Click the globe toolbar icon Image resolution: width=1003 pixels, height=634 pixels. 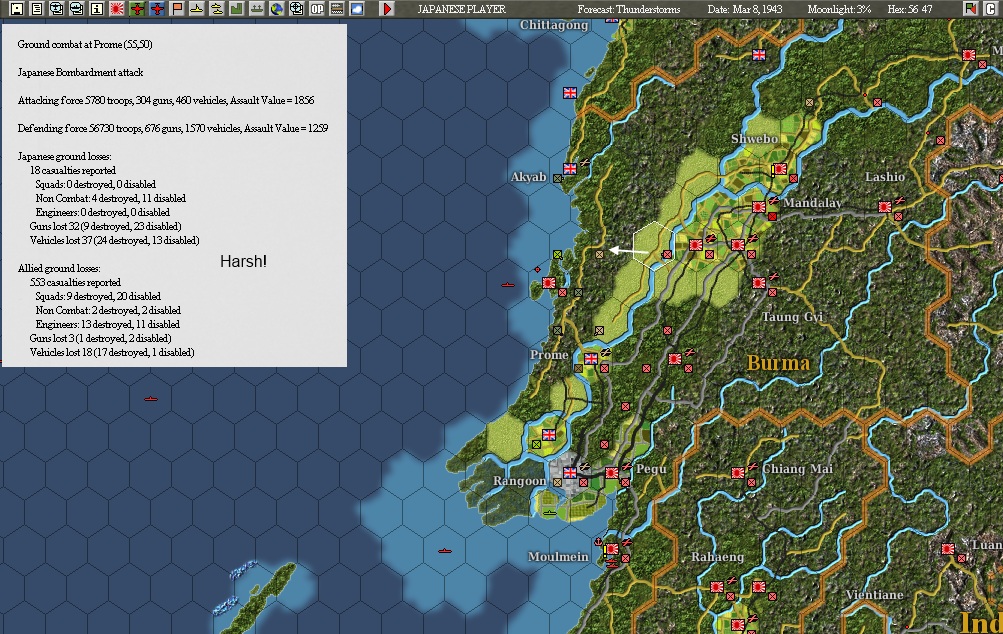(276, 8)
